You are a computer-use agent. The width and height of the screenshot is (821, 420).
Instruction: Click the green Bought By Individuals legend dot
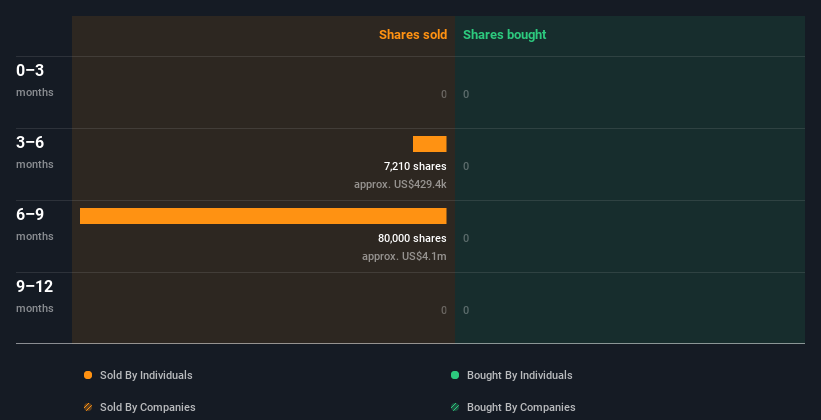click(455, 375)
